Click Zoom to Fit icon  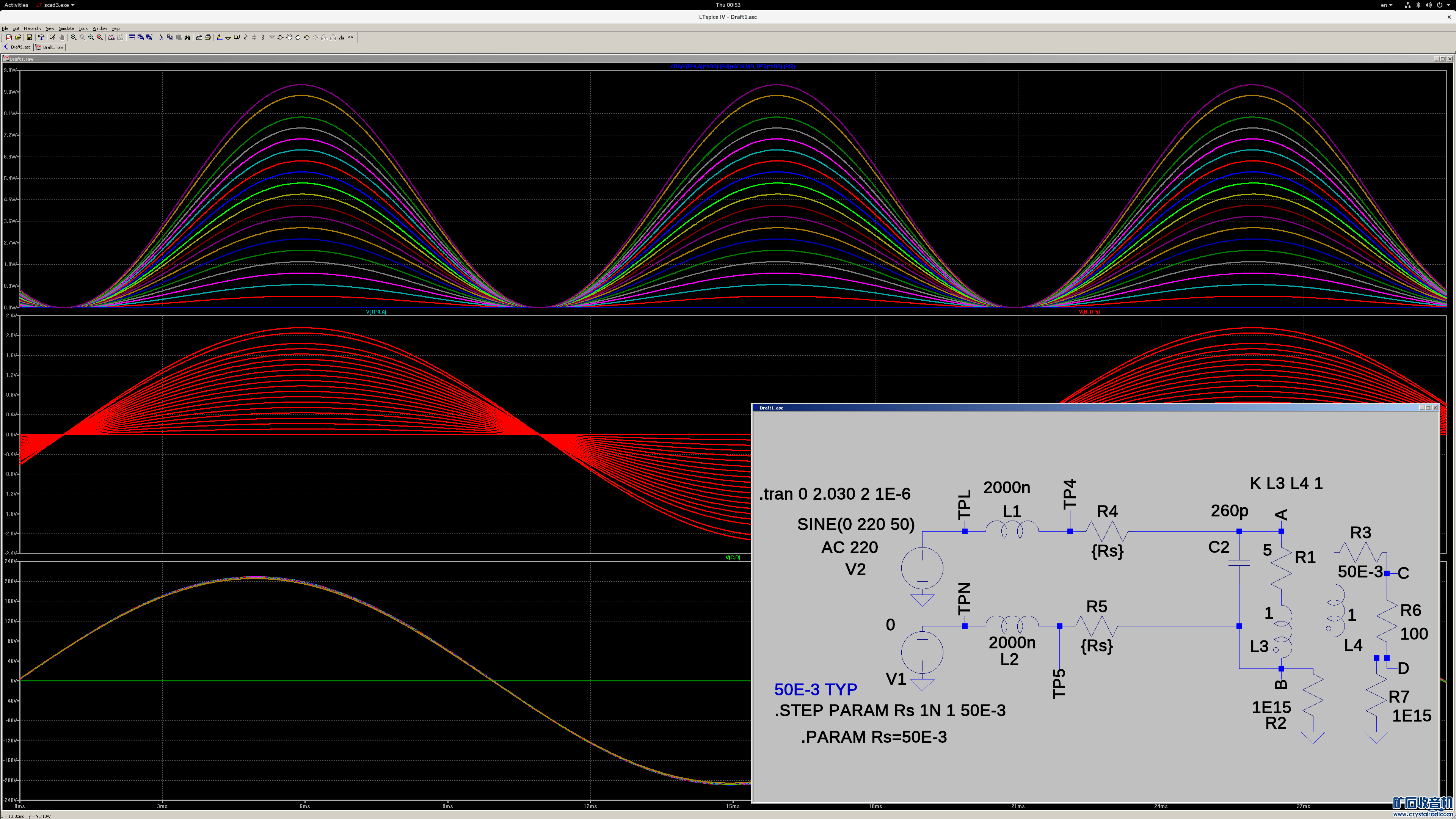pos(99,37)
